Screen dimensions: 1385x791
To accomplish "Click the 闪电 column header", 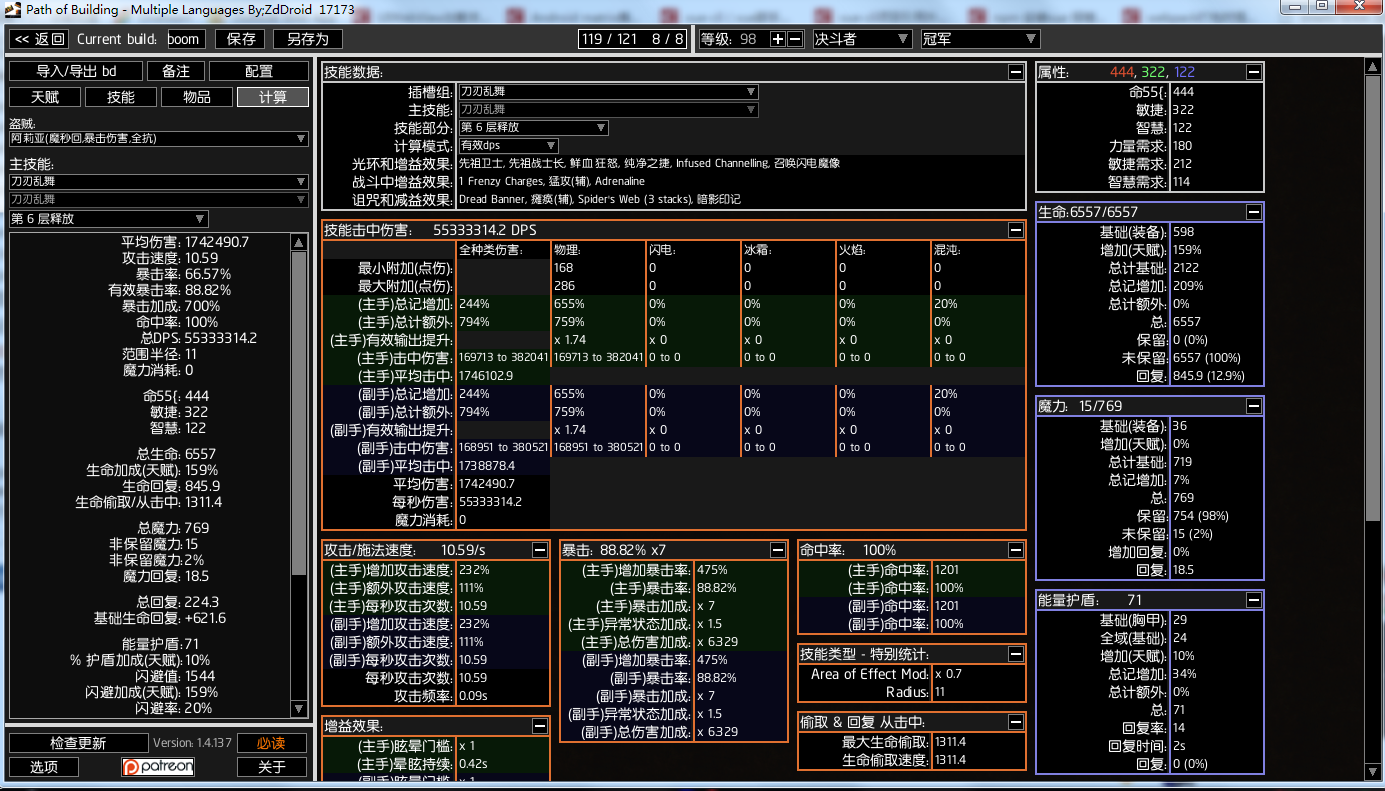I will pos(663,250).
